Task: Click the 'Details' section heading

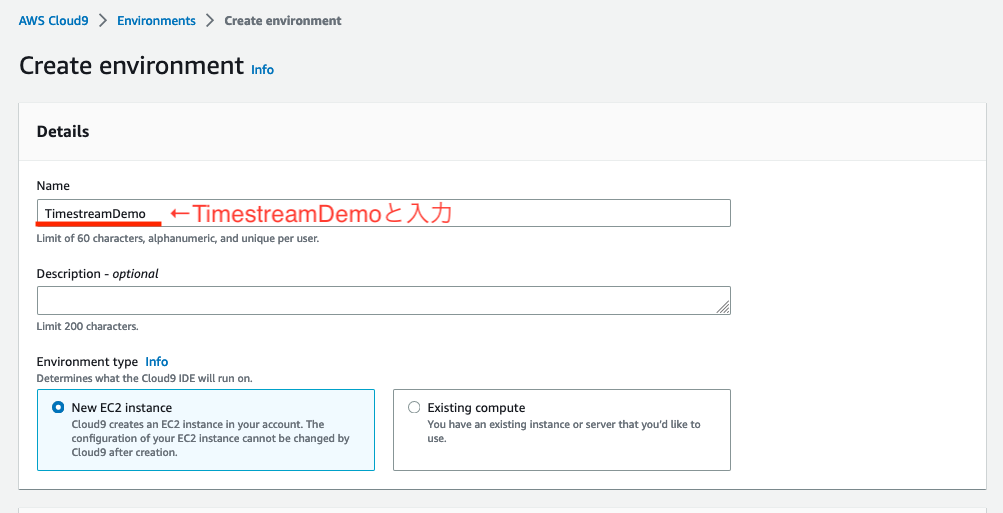Action: [x=63, y=132]
